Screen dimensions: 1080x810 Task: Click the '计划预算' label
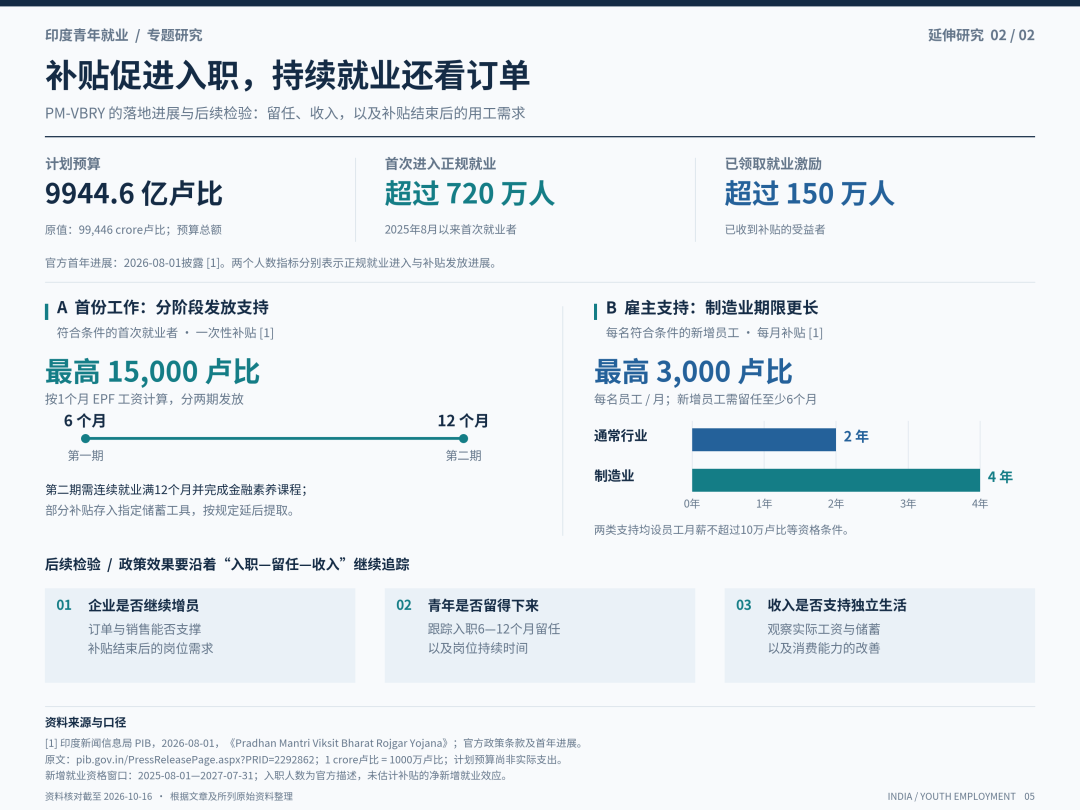[73, 164]
